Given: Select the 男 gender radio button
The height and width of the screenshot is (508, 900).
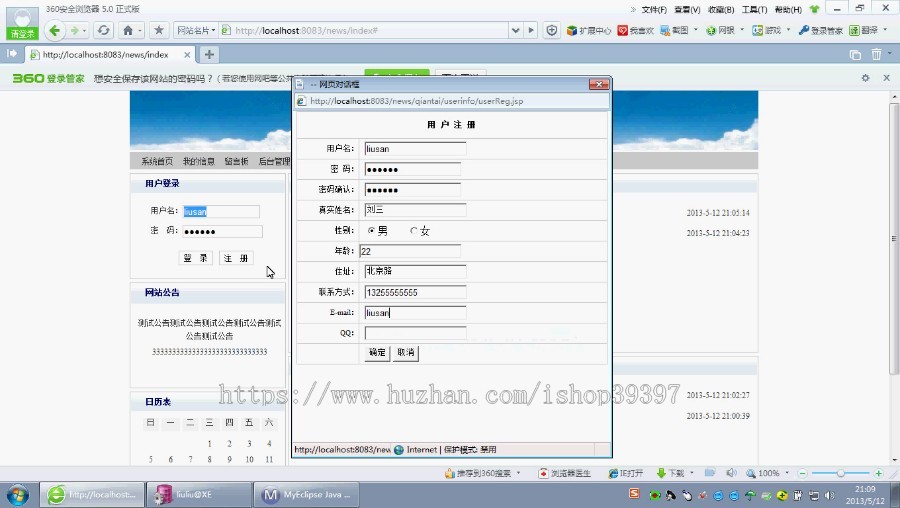Looking at the screenshot, I should pyautogui.click(x=371, y=230).
